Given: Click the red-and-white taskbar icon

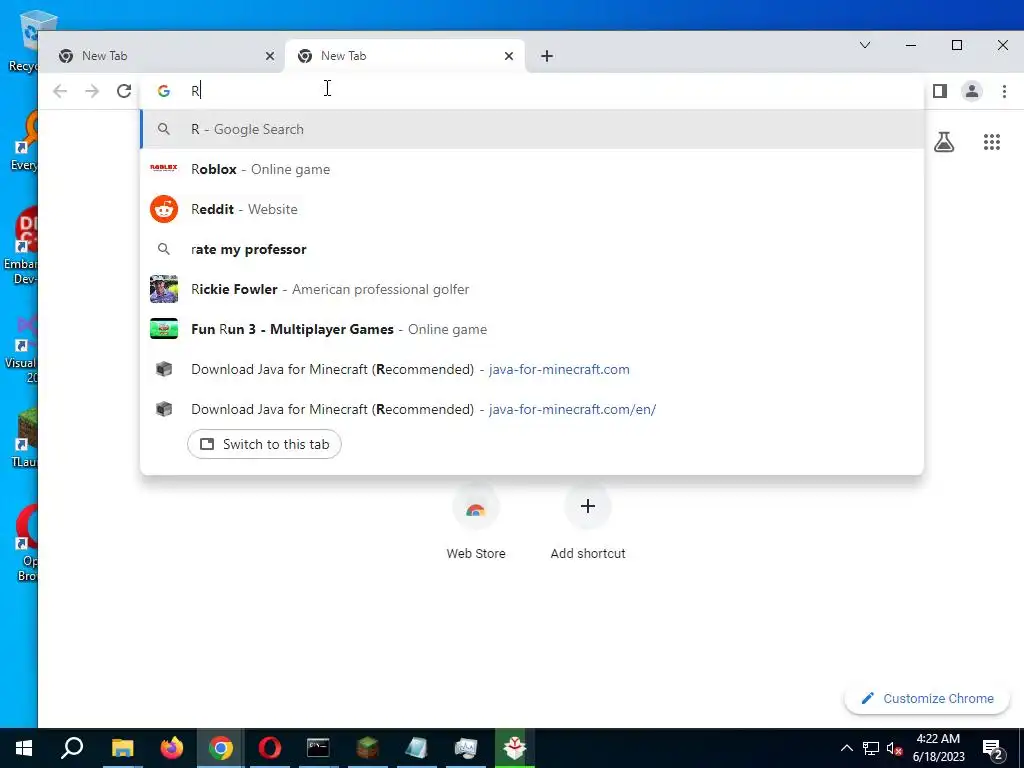Looking at the screenshot, I should 515,748.
